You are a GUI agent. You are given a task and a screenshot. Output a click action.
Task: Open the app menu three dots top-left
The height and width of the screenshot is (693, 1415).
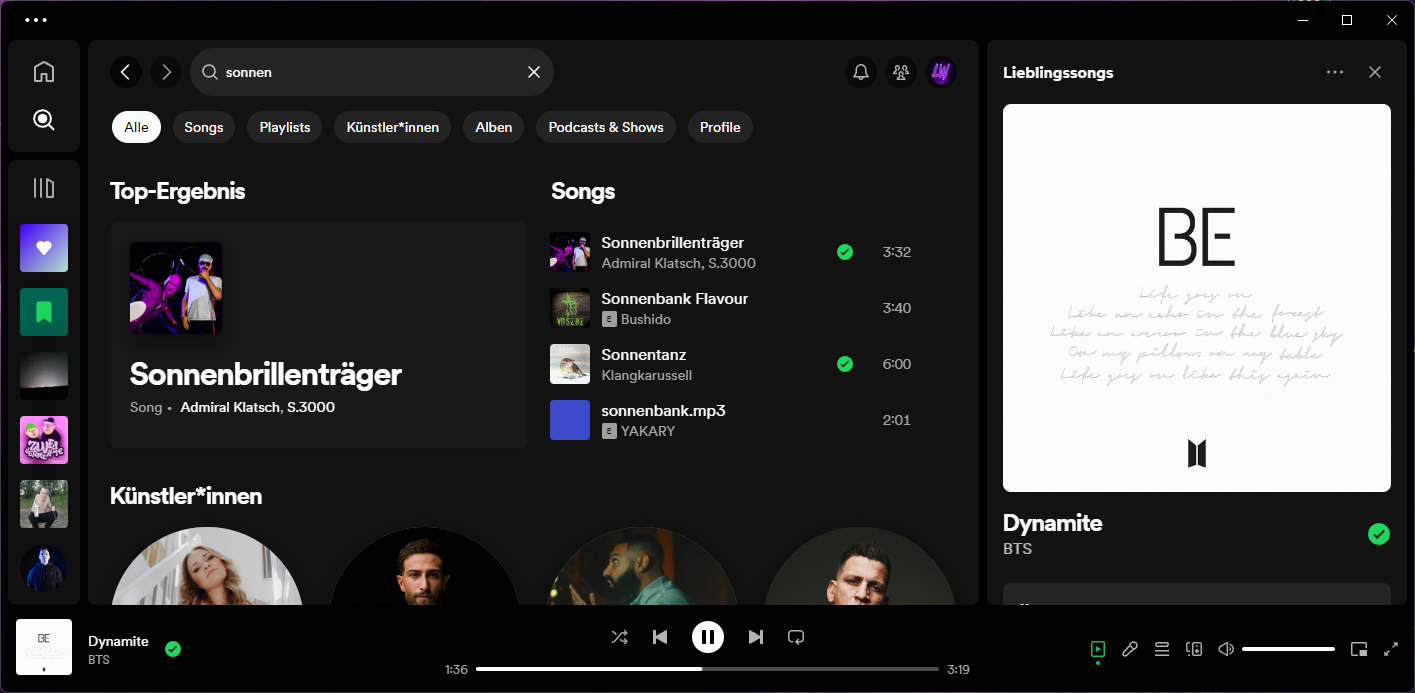(x=36, y=20)
